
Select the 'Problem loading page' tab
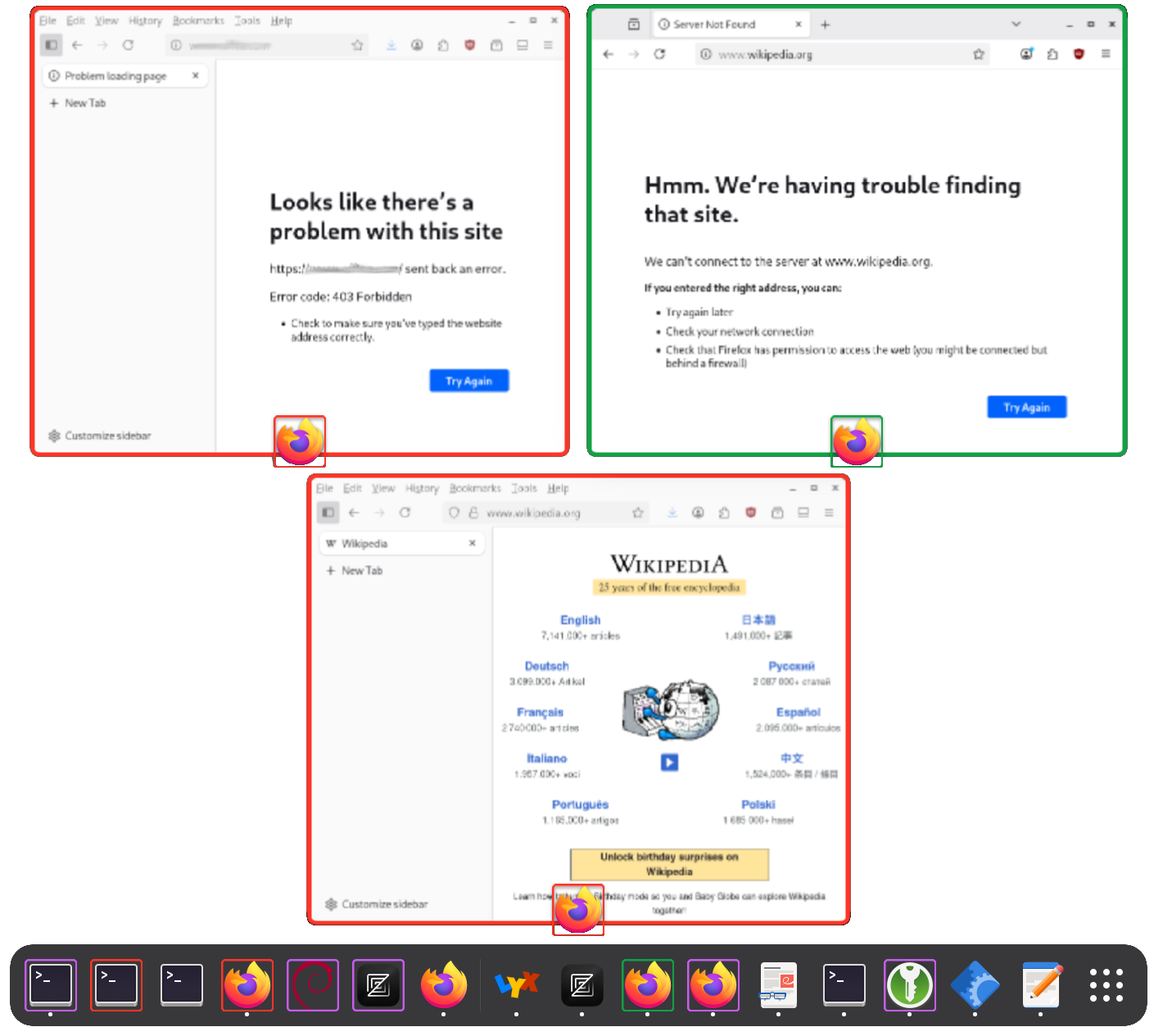click(124, 75)
